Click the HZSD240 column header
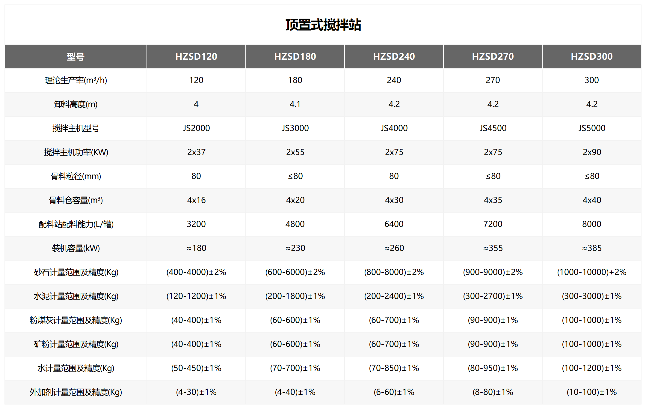646x409 pixels. 394,57
